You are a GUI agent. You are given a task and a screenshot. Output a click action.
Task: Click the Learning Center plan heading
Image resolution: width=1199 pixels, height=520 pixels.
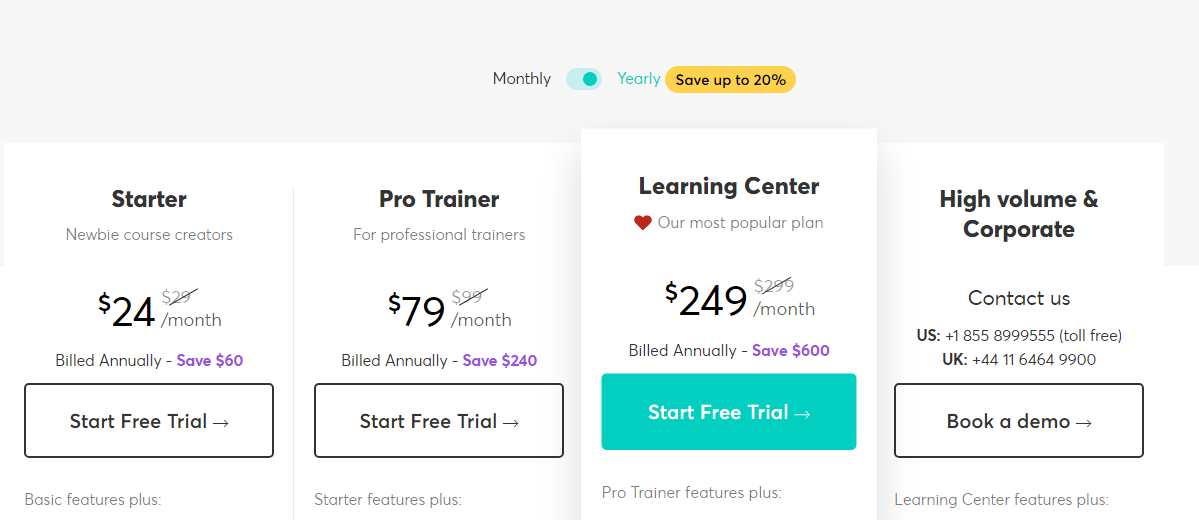[729, 186]
